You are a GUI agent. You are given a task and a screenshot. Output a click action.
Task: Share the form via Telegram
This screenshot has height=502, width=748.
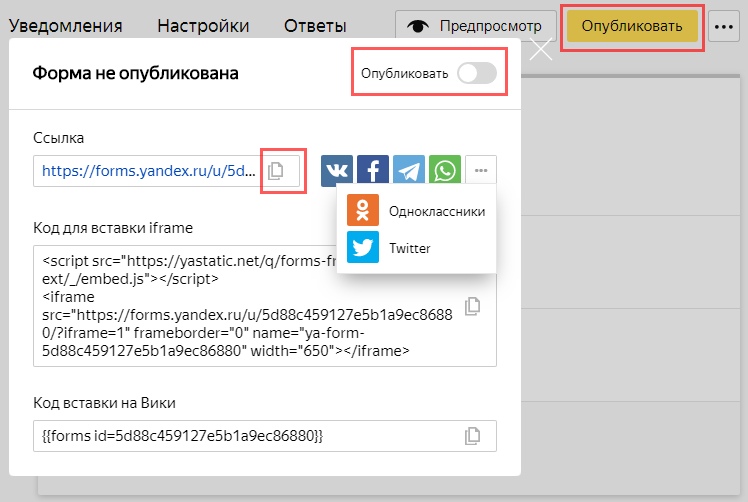409,171
